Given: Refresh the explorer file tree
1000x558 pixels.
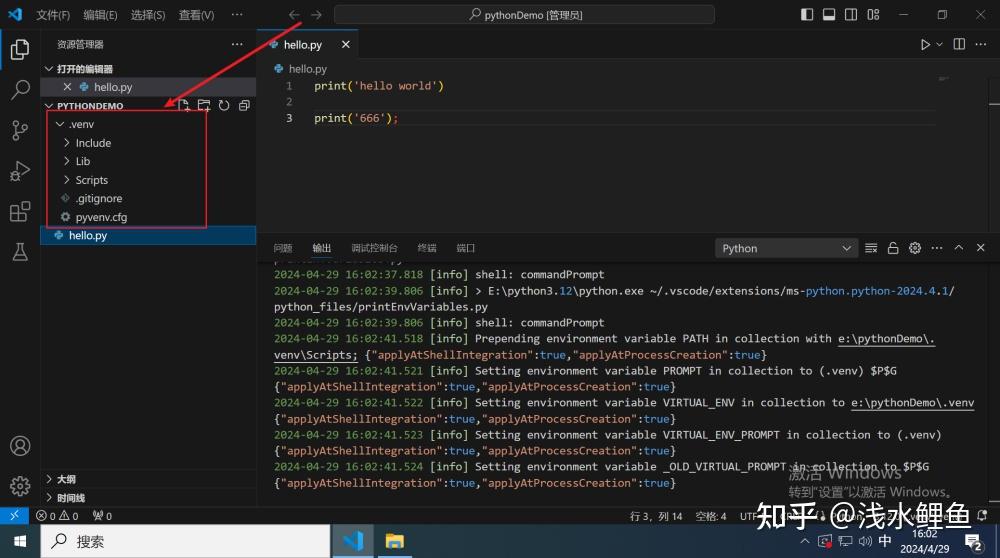Looking at the screenshot, I should [x=224, y=105].
